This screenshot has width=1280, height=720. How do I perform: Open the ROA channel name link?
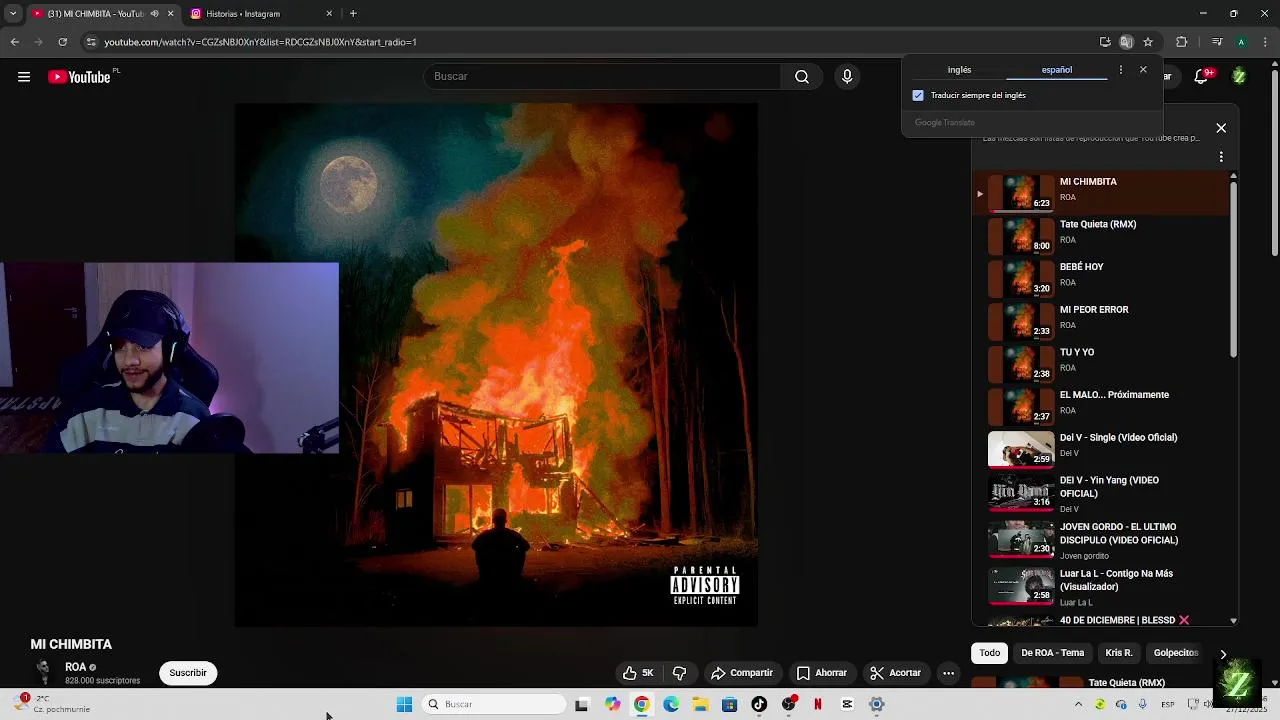point(75,667)
